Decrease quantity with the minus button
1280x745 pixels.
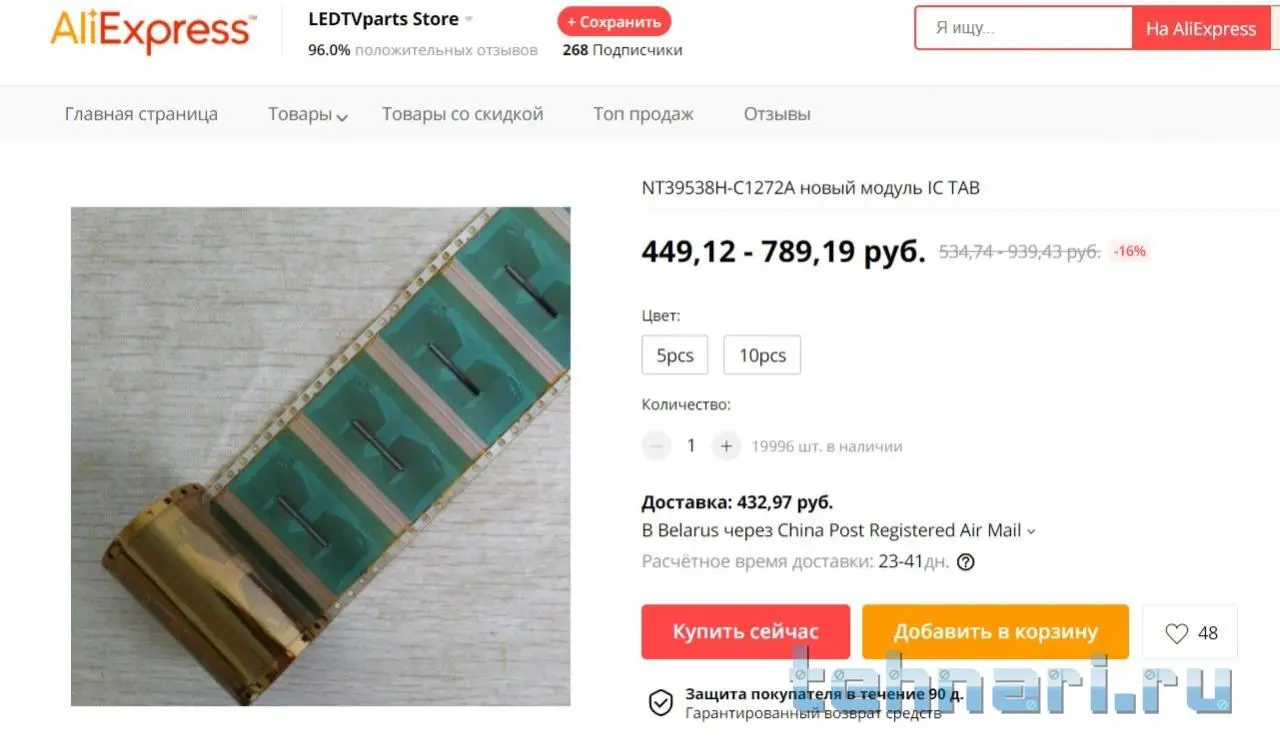pos(656,446)
